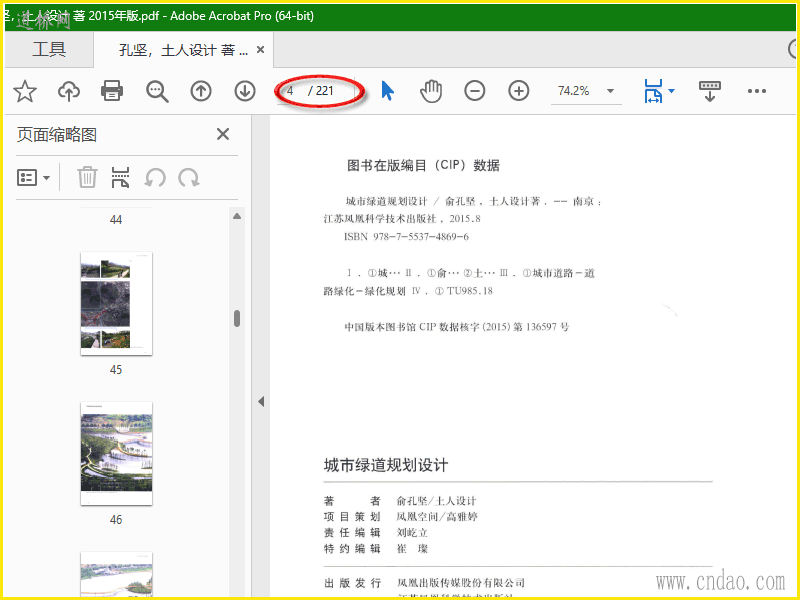
Task: Click the CIP 数据核字 136597 line
Action: coord(457,327)
